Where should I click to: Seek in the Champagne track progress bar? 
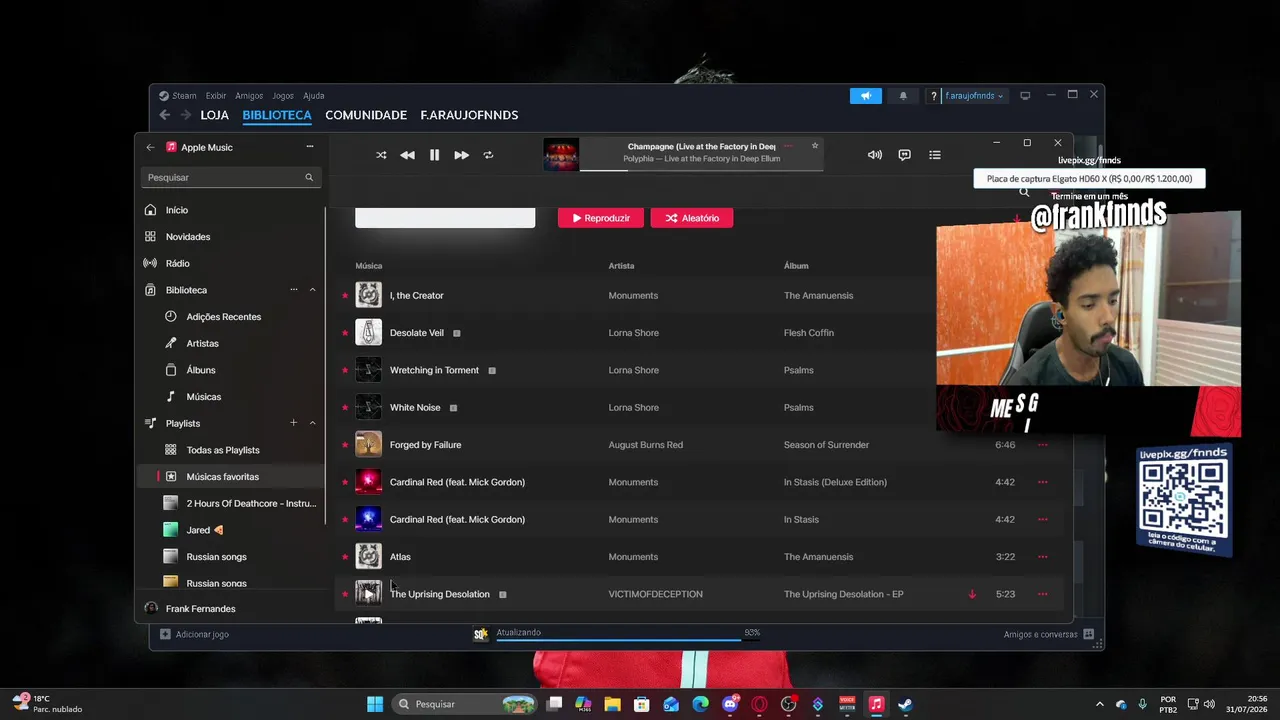click(x=700, y=170)
